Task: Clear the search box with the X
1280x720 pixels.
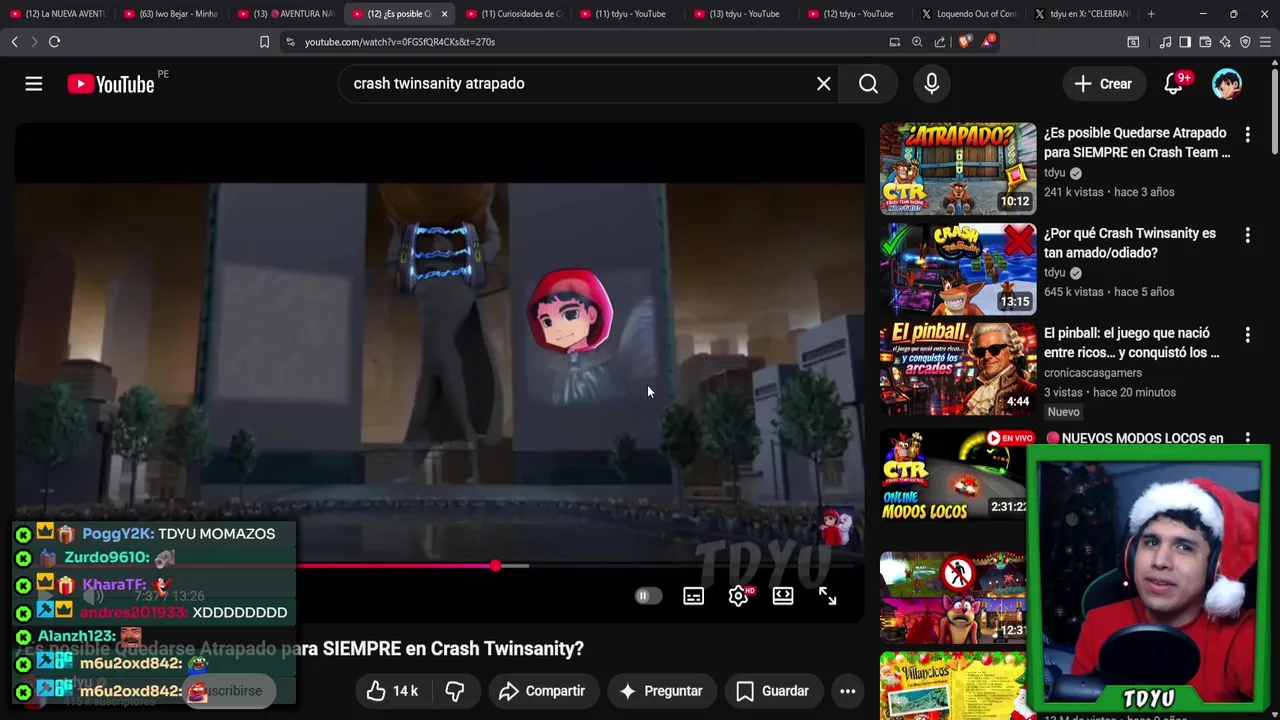Action: coord(823,84)
